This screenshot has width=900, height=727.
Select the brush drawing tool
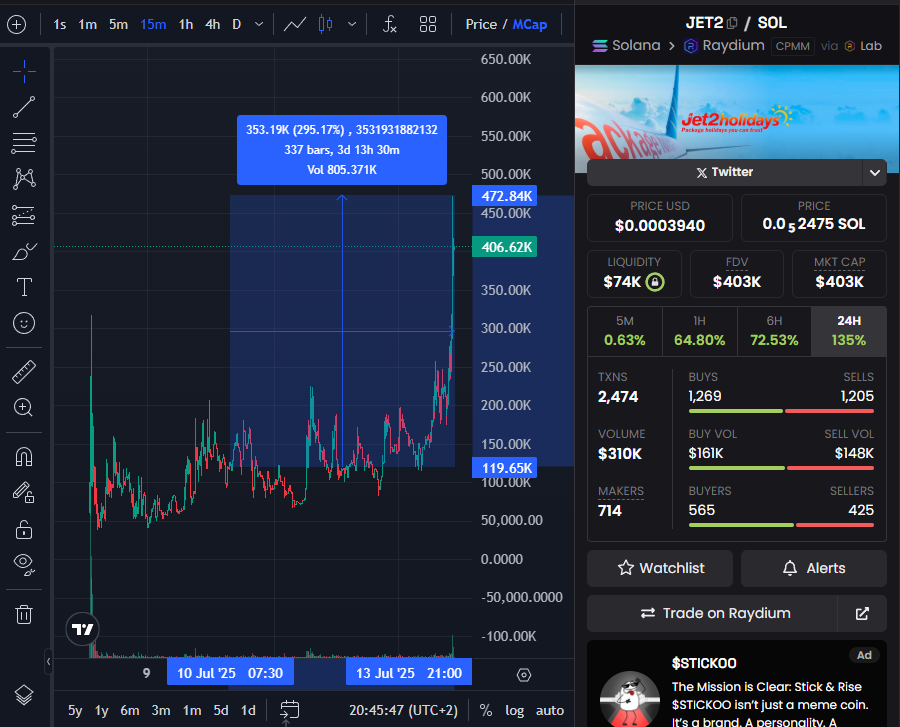point(24,251)
